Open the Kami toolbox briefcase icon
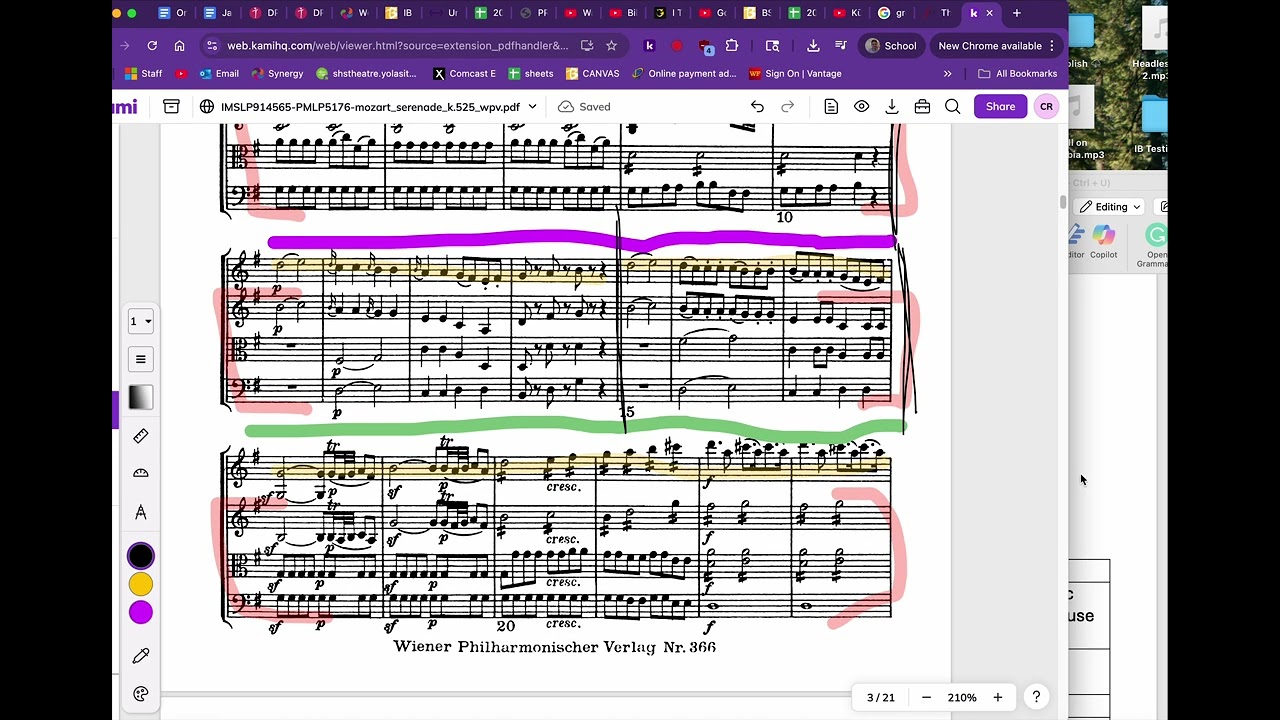The width and height of the screenshot is (1280, 720). tap(922, 106)
